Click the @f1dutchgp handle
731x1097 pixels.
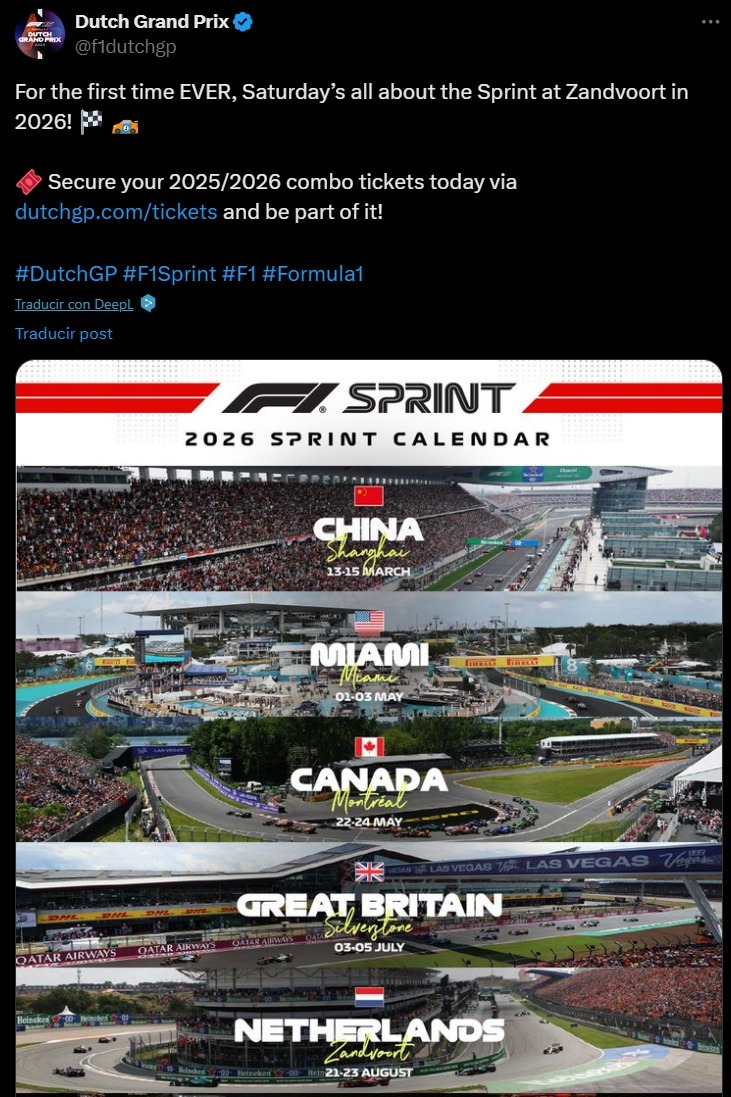(125, 46)
